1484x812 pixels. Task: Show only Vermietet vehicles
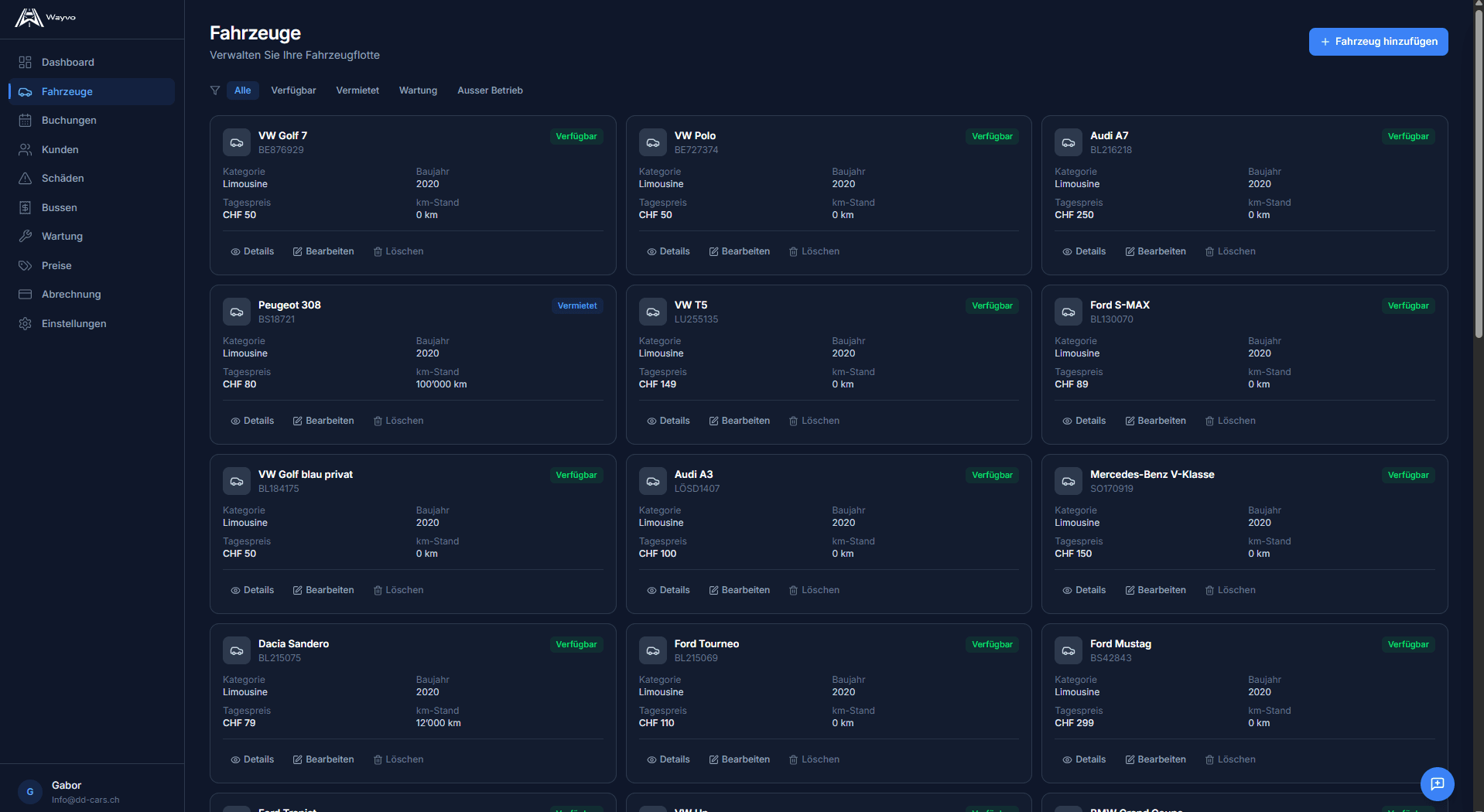tap(357, 90)
